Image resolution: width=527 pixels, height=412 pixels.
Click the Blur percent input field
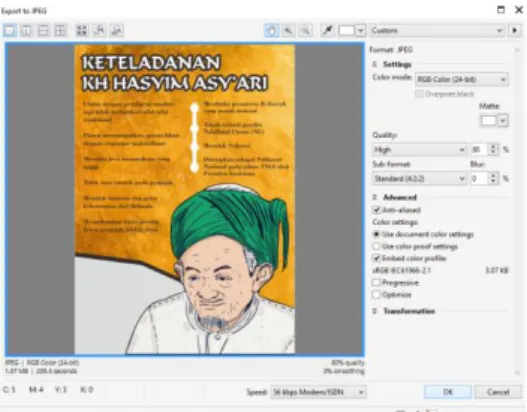(x=479, y=178)
